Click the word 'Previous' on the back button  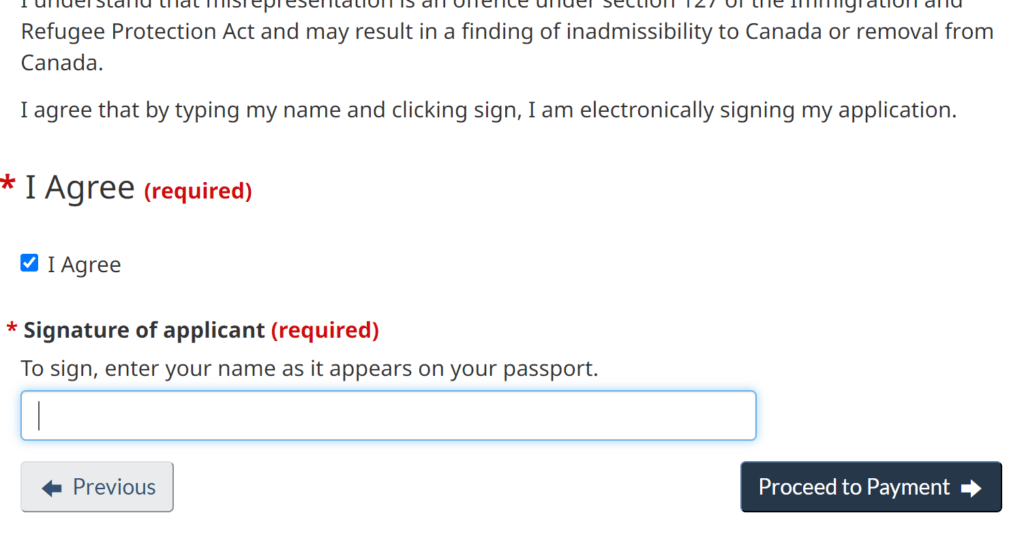coord(114,487)
